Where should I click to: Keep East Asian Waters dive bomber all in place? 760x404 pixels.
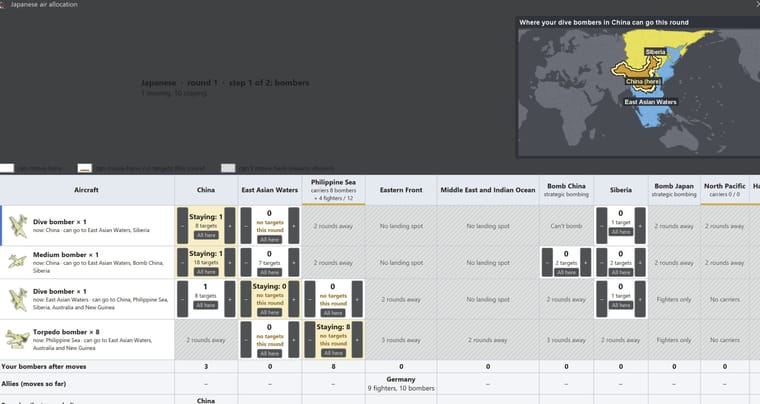pos(269,312)
